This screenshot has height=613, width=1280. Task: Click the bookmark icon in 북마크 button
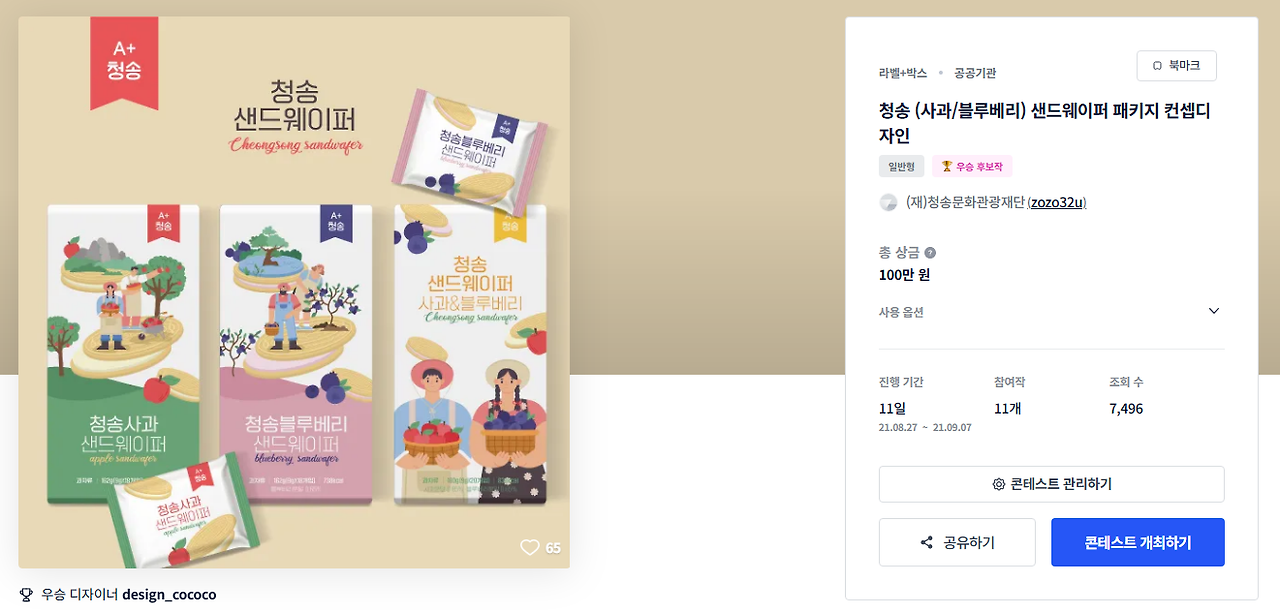pos(1157,66)
